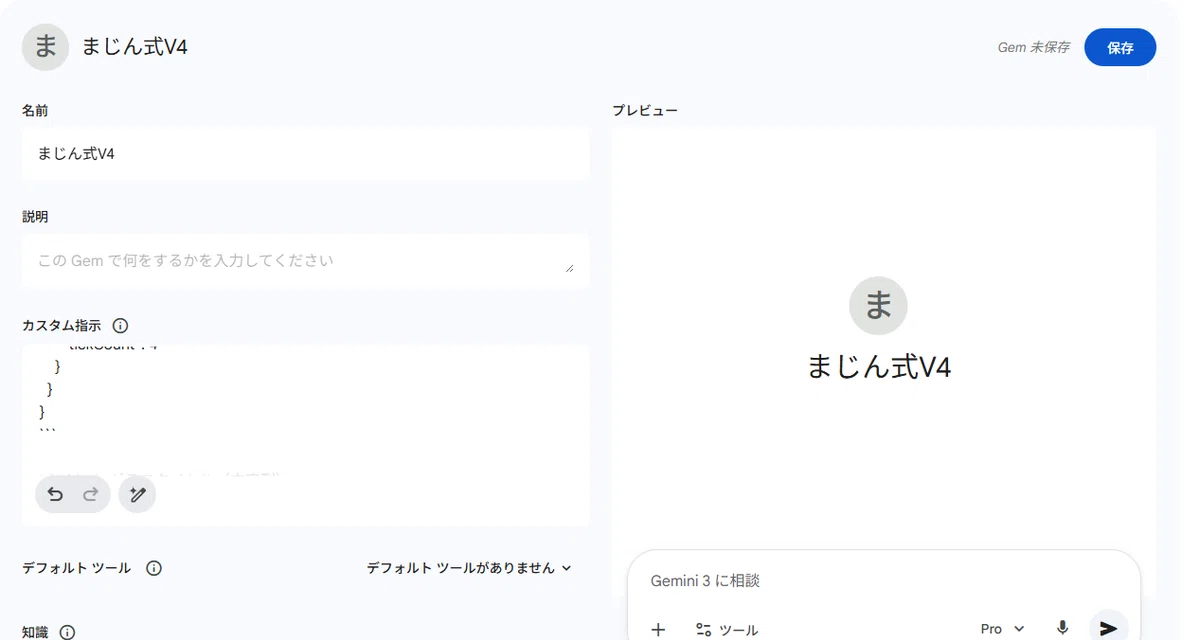Rewrite instructions with the magic pen icon

pyautogui.click(x=137, y=494)
